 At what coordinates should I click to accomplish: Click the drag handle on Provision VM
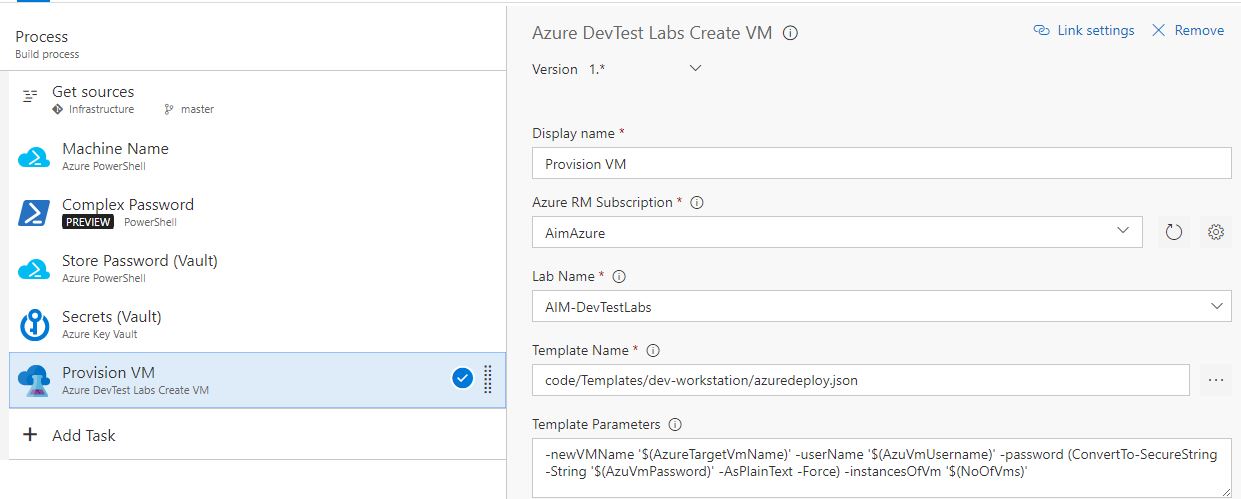point(488,379)
